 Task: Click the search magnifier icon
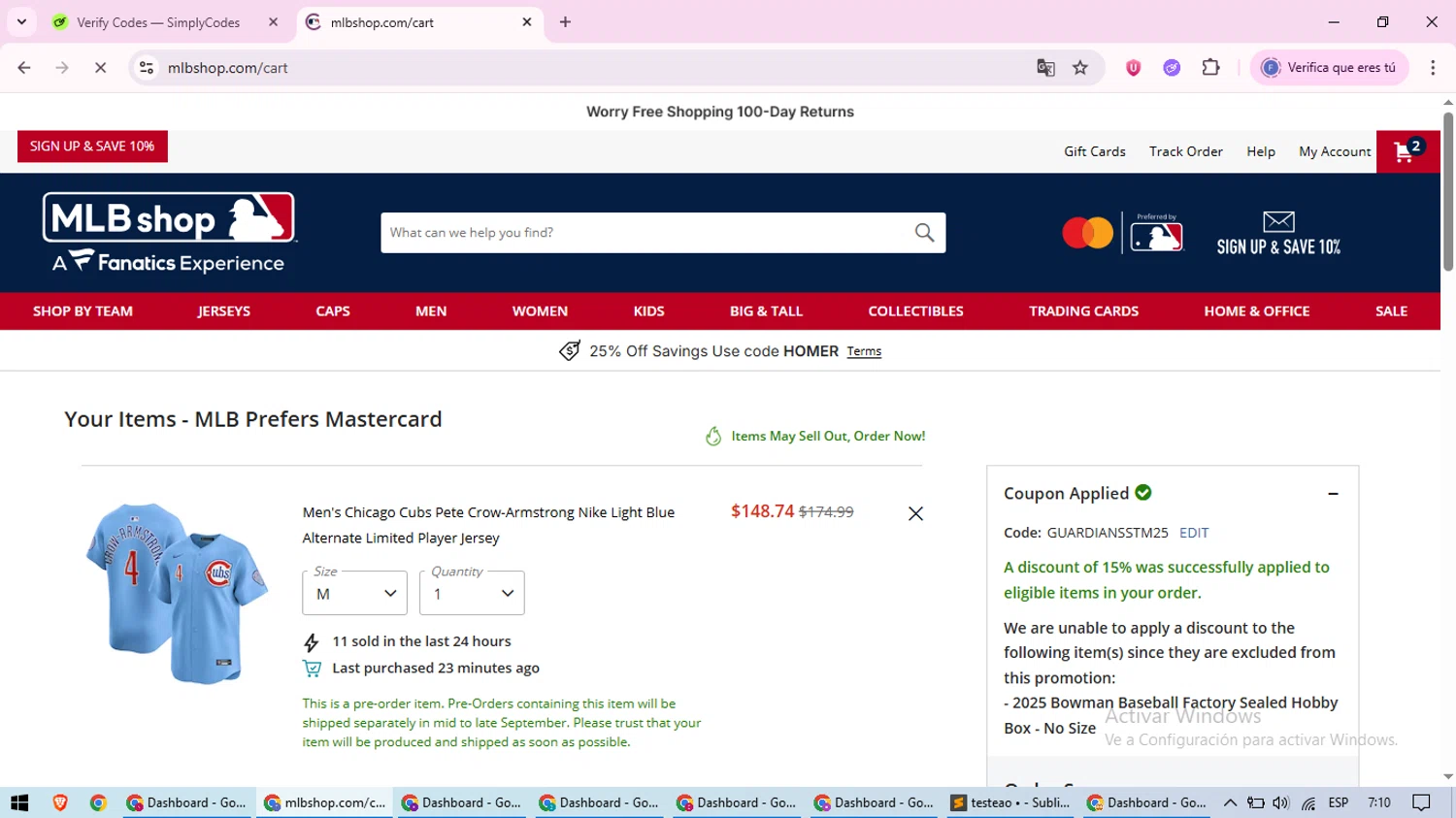click(924, 233)
